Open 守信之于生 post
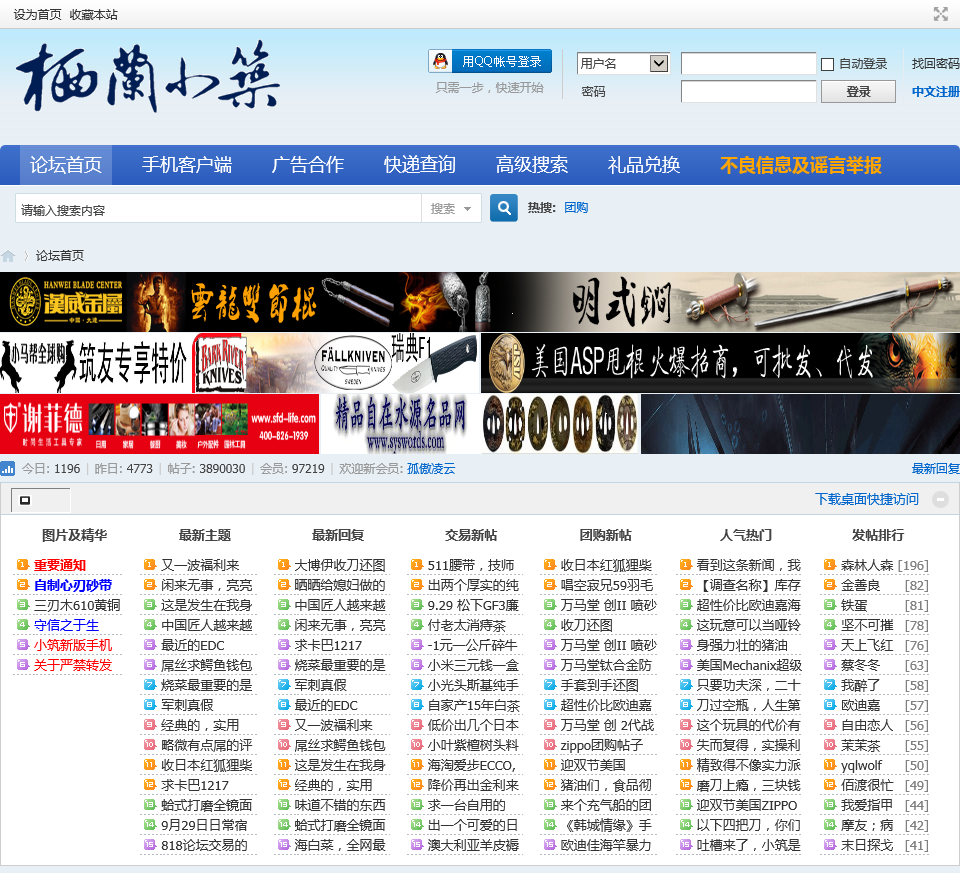The width and height of the screenshot is (960, 873). pyautogui.click(x=66, y=625)
